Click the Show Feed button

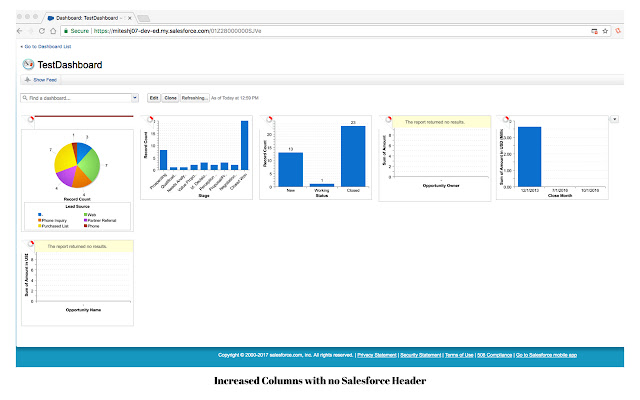pyautogui.click(x=40, y=80)
